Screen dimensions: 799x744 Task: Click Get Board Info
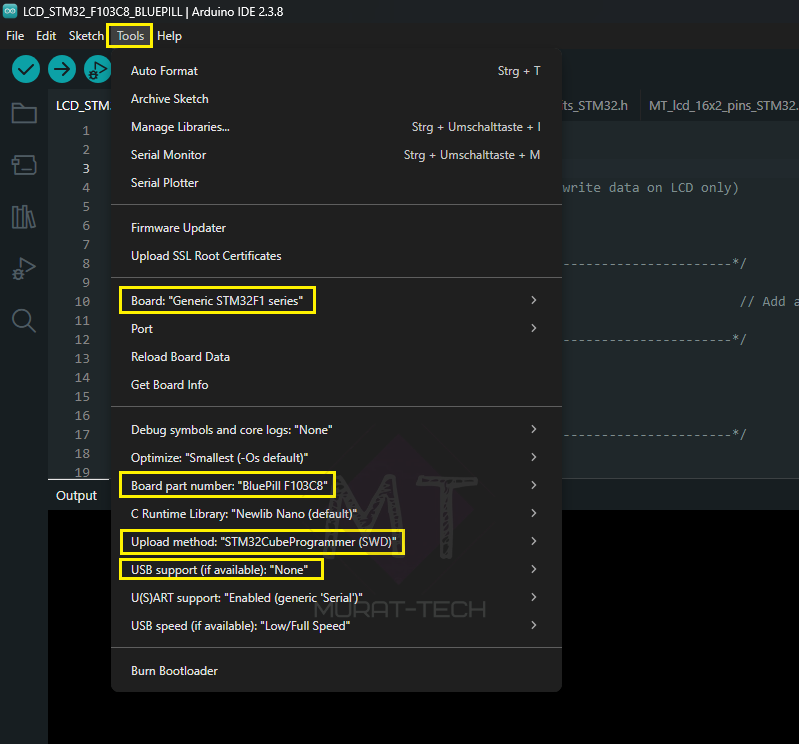click(336, 385)
